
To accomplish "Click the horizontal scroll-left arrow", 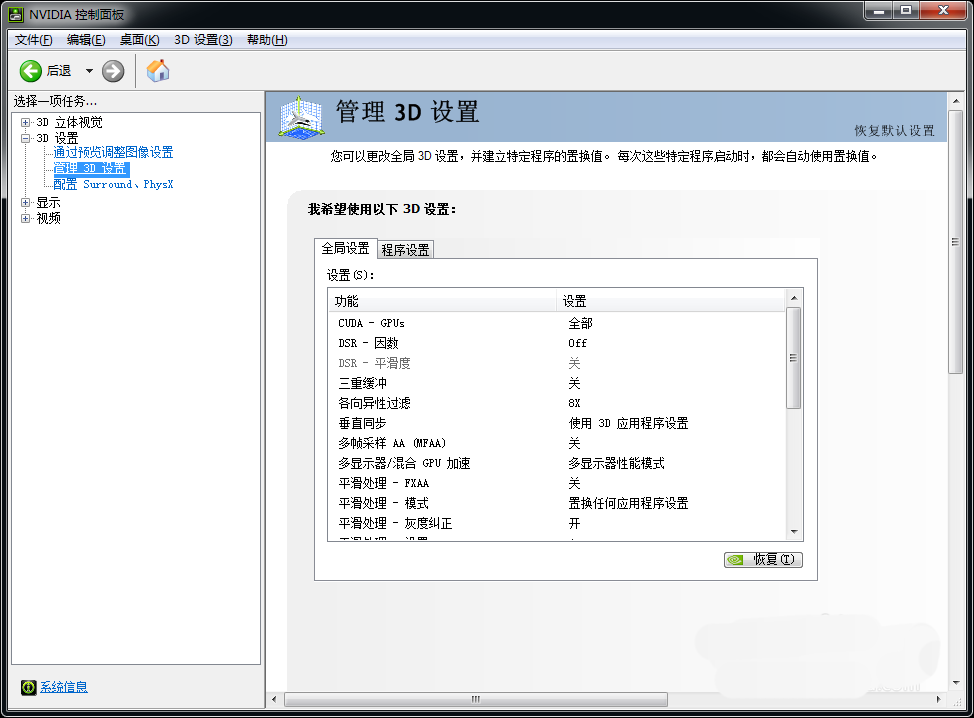I will point(275,699).
